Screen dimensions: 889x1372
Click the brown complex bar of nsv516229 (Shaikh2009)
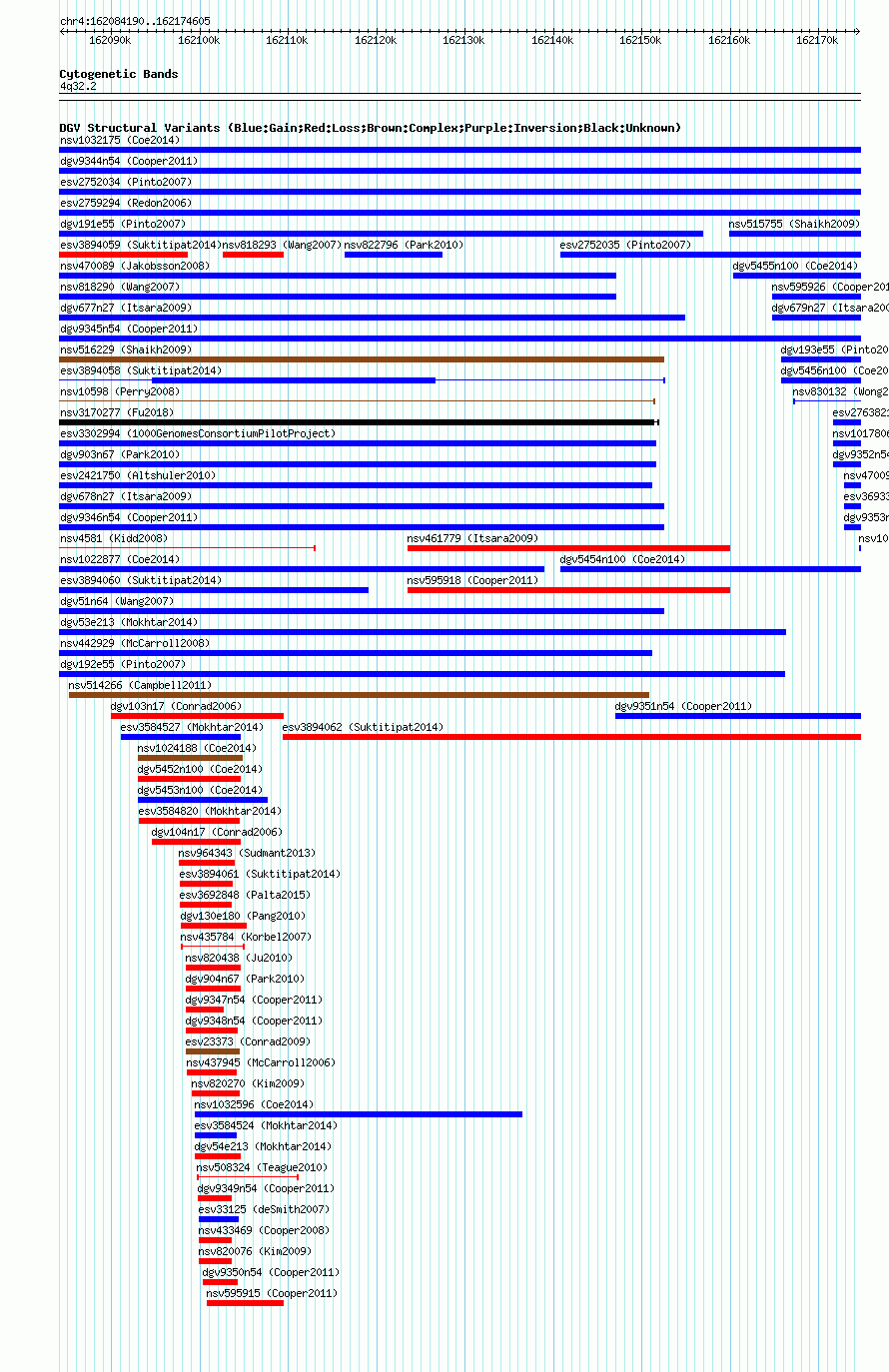pyautogui.click(x=362, y=359)
